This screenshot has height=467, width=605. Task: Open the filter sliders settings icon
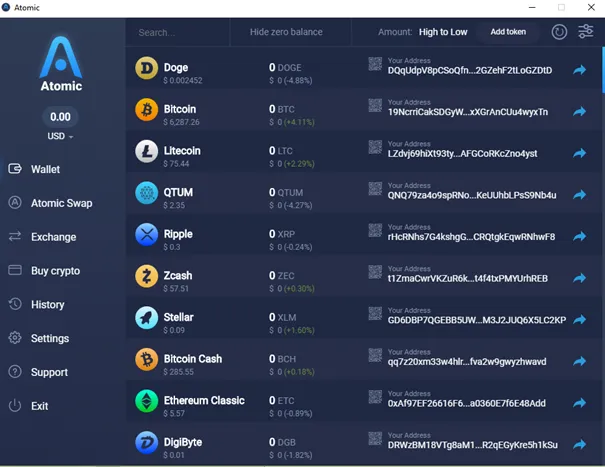[x=586, y=32]
